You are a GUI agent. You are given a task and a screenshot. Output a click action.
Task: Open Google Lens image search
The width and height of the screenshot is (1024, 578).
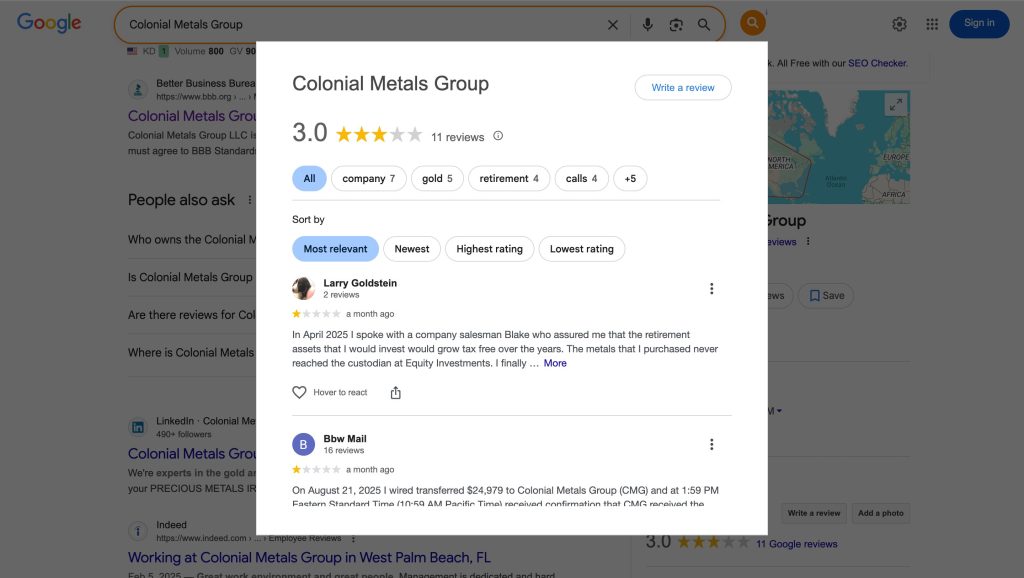pos(676,25)
